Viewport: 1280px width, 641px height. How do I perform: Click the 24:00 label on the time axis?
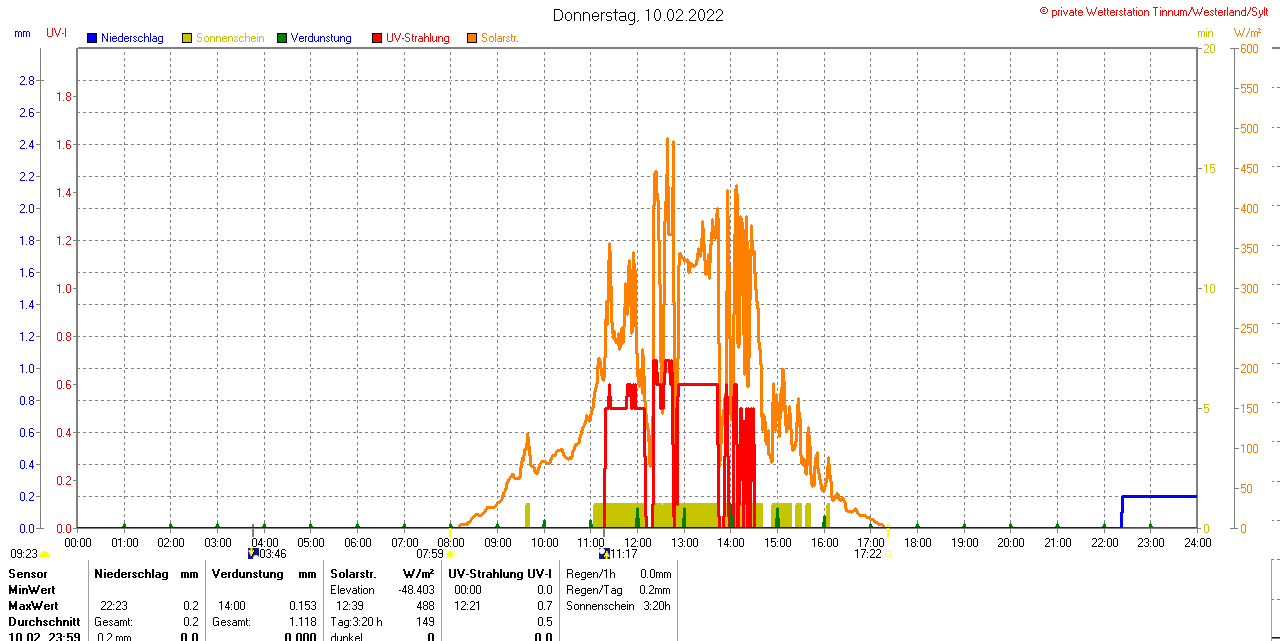(1197, 542)
